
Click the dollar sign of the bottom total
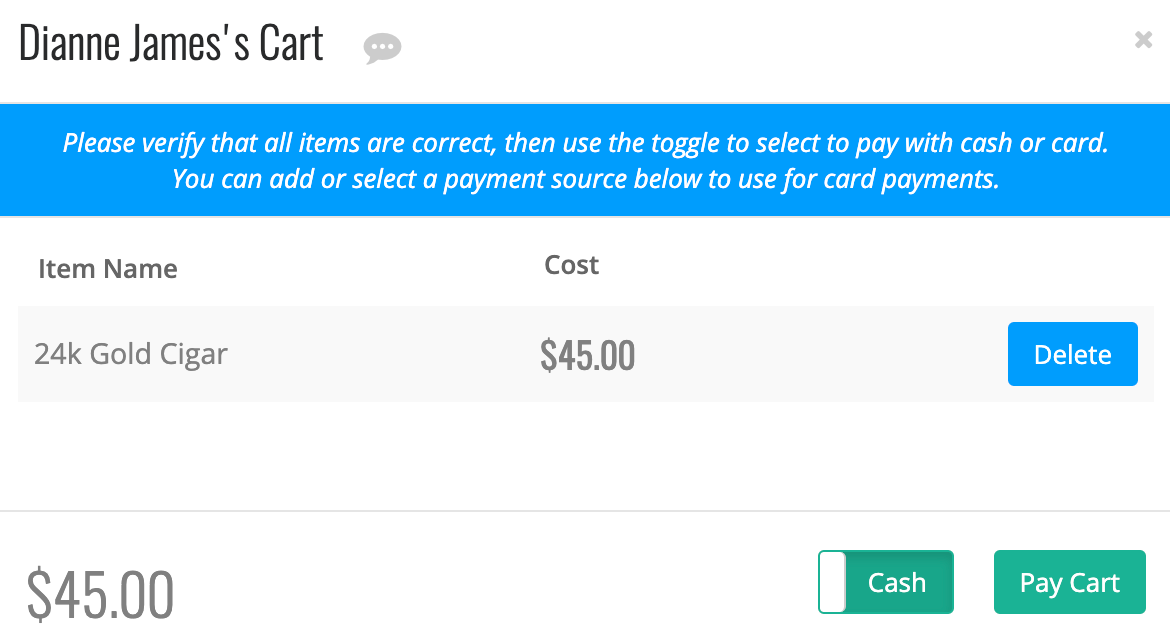40,594
